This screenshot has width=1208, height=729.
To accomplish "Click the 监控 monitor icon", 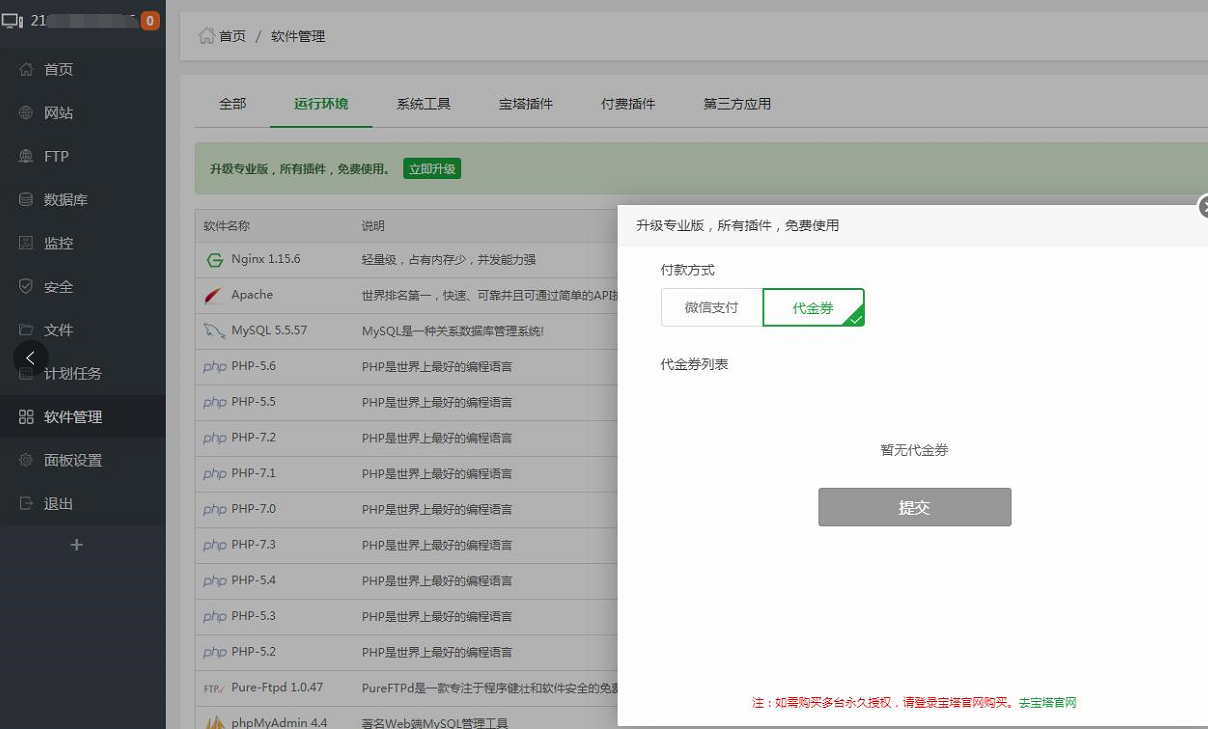I will 26,243.
